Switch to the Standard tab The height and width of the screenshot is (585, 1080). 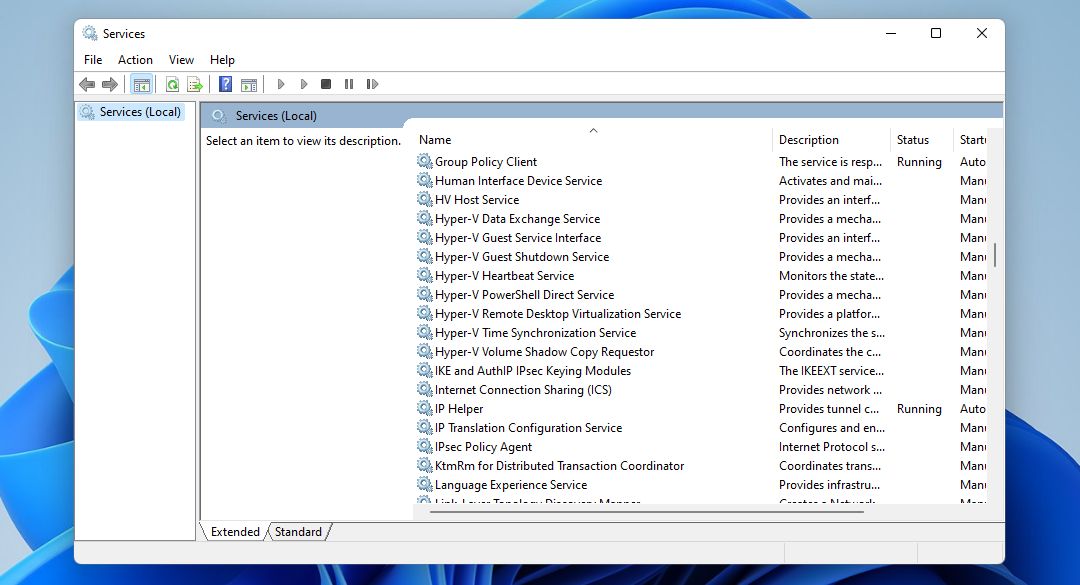pyautogui.click(x=298, y=532)
